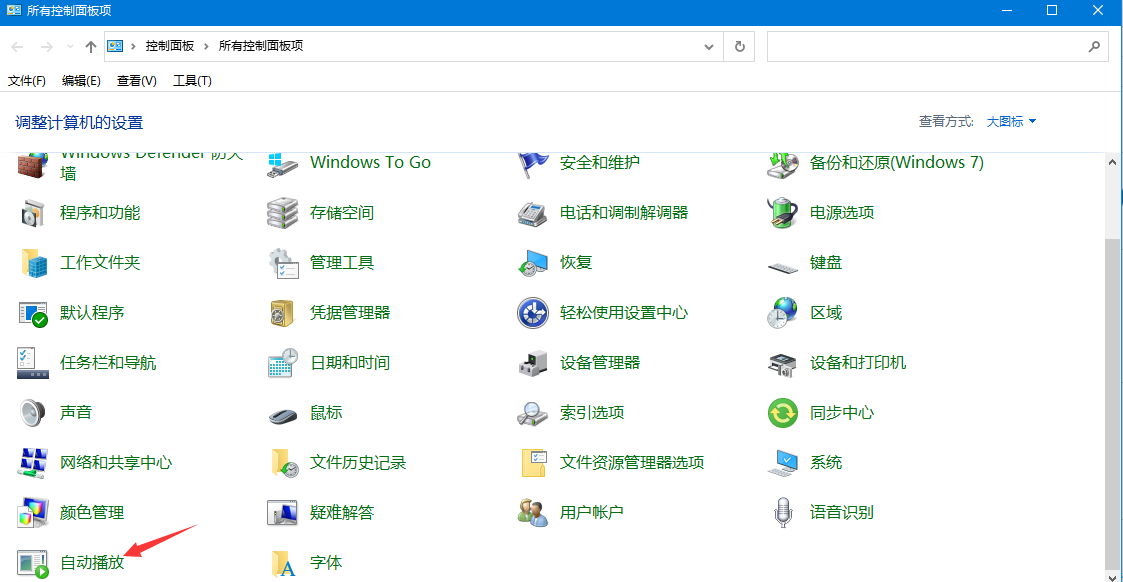Open 网络和共享中心 icon
The height and width of the screenshot is (582, 1123).
coord(33,463)
